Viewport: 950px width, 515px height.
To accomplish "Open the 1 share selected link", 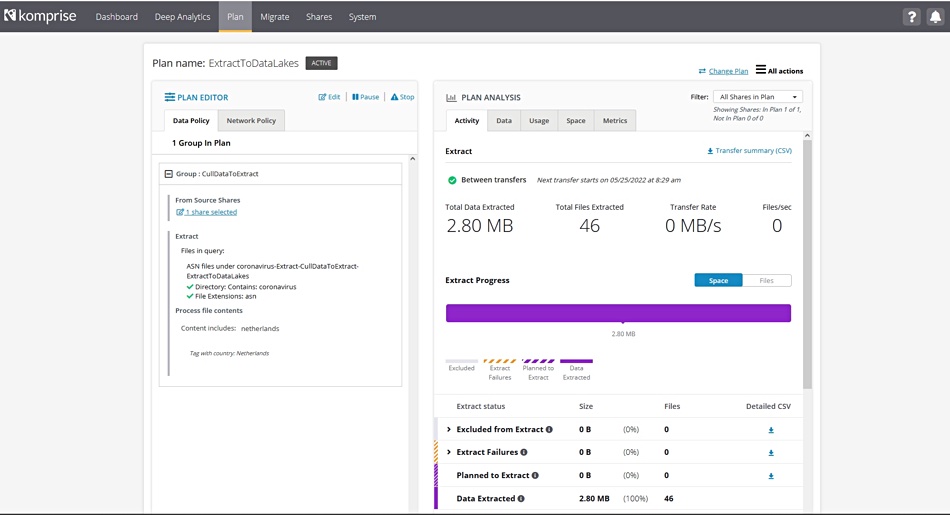I will pos(207,212).
